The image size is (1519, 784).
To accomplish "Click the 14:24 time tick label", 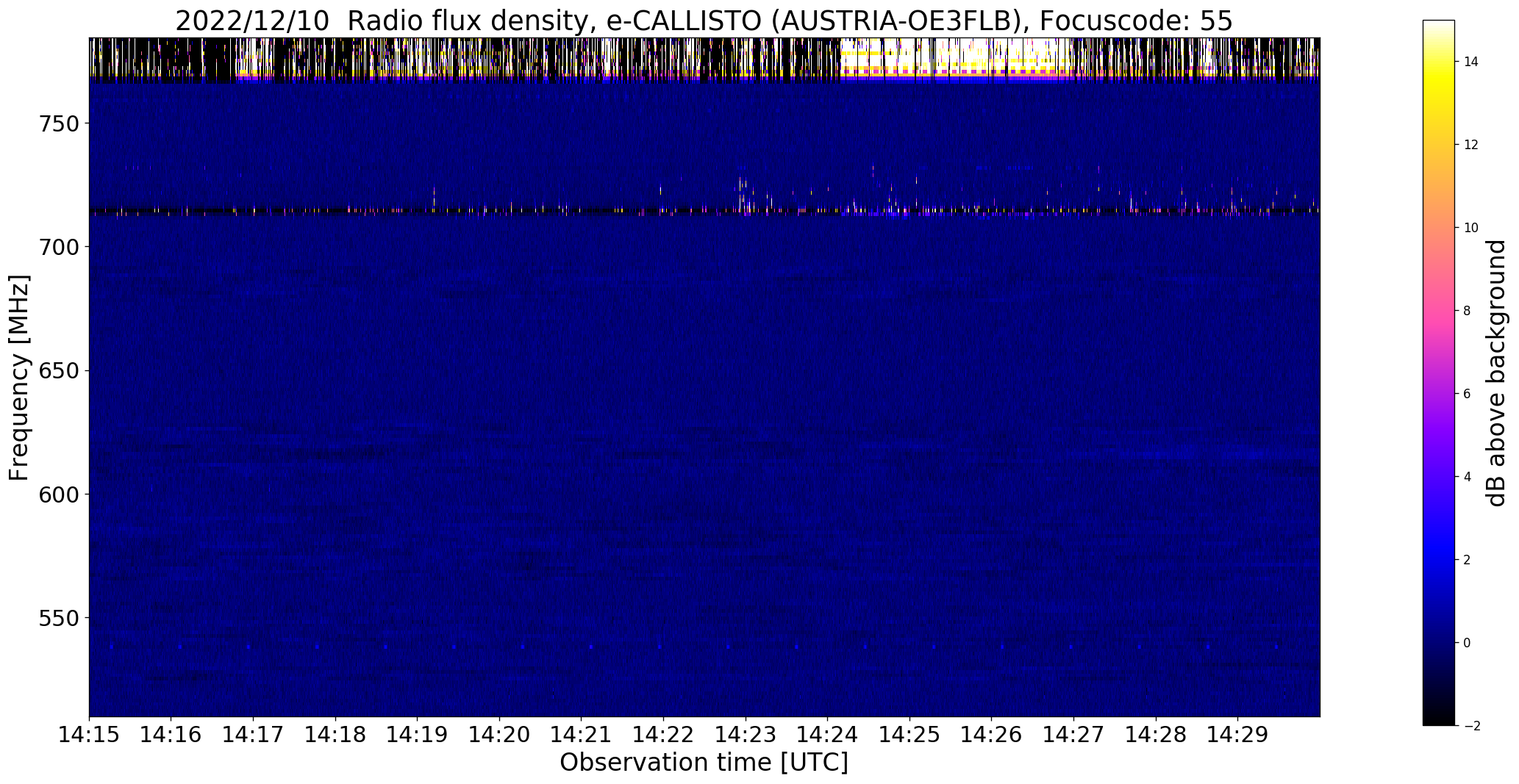I will tap(828, 735).
